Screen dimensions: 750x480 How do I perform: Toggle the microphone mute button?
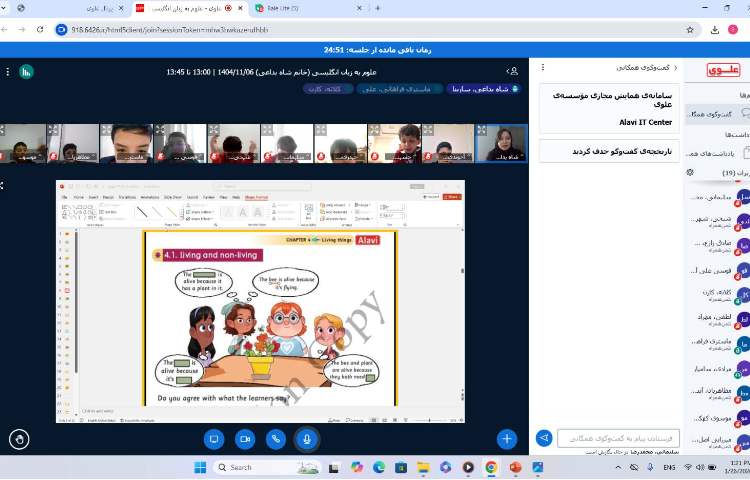[307, 439]
